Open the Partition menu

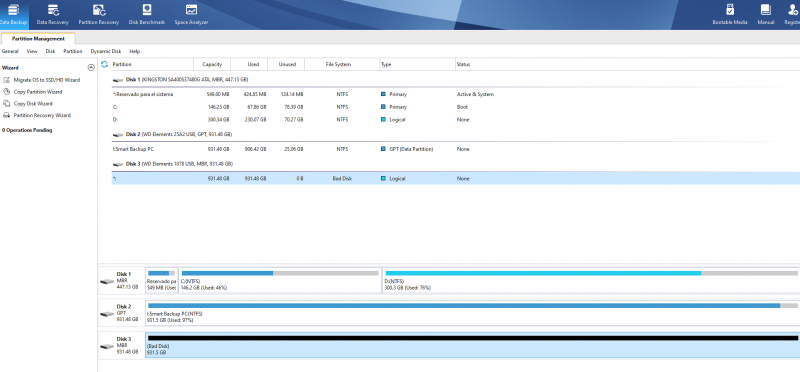(73, 52)
